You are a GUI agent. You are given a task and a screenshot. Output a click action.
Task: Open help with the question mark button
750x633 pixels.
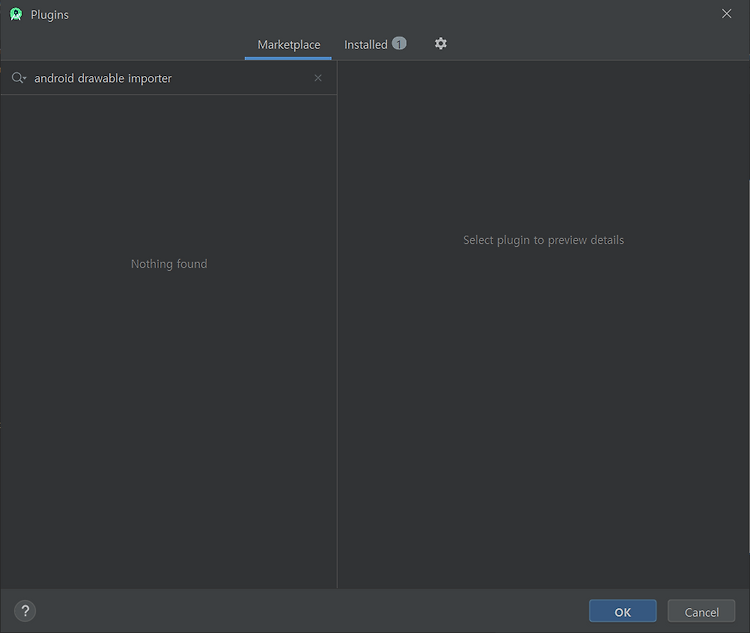point(25,611)
